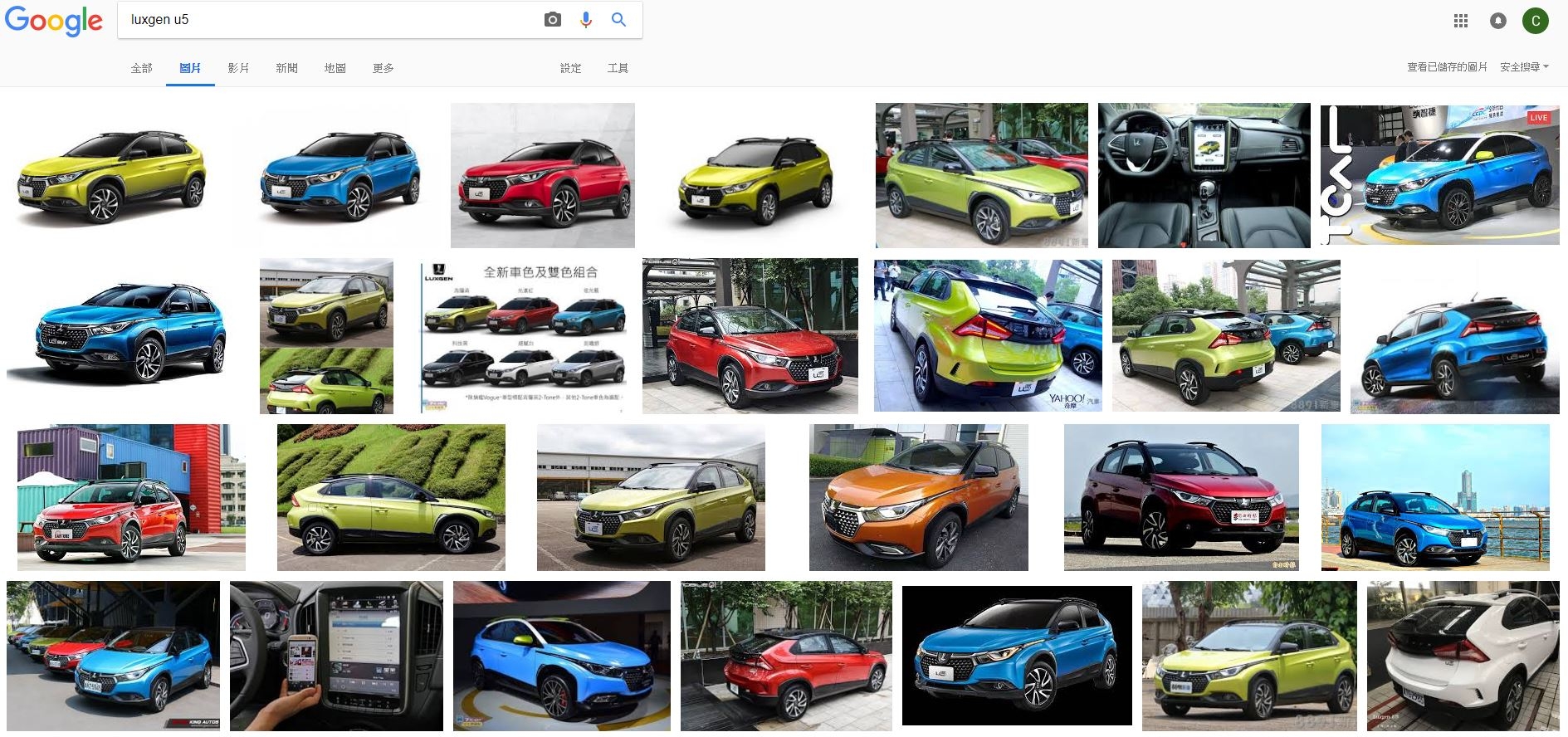Open the 地圖 maps tab
The height and width of the screenshot is (737, 1568).
(335, 68)
